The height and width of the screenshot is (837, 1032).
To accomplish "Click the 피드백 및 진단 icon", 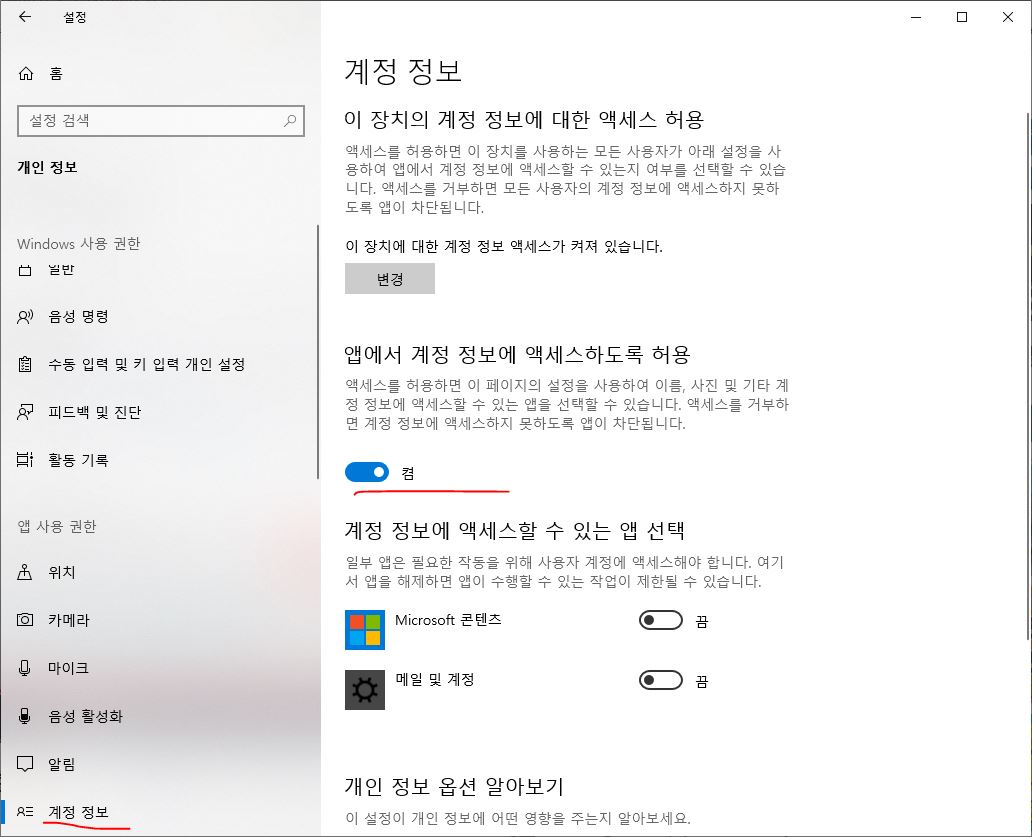I will point(25,413).
